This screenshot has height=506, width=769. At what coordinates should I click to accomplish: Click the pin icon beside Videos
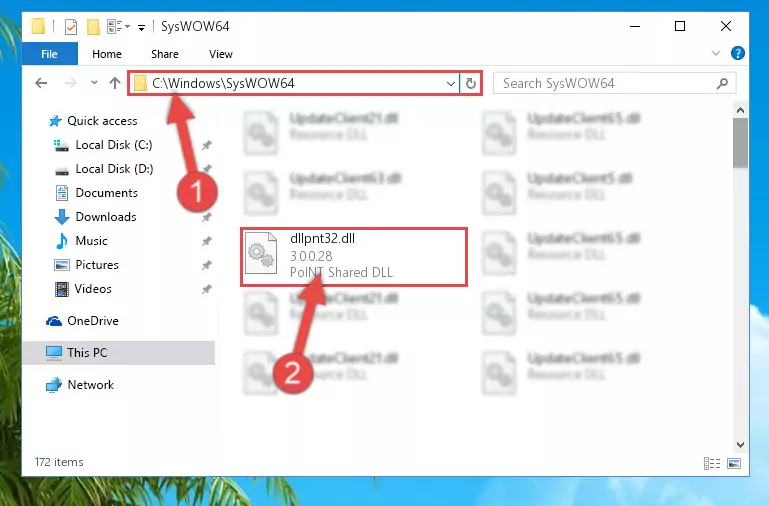(x=206, y=289)
